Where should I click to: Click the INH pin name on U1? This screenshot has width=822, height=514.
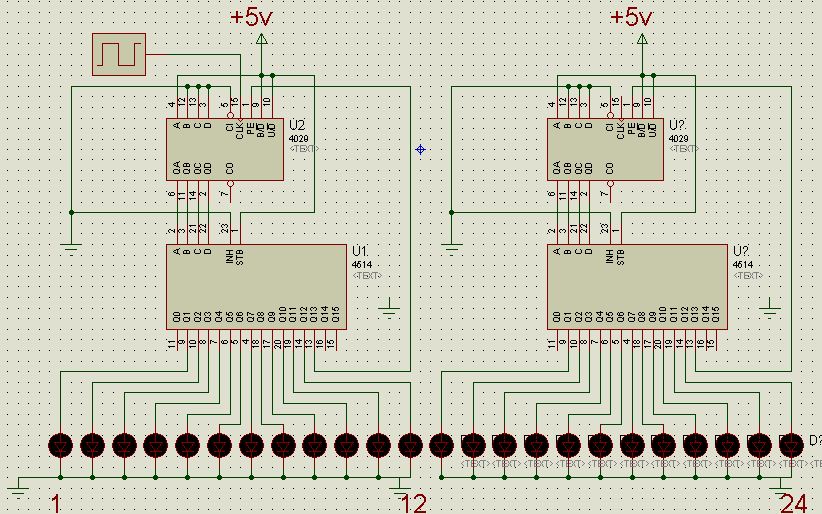click(230, 256)
